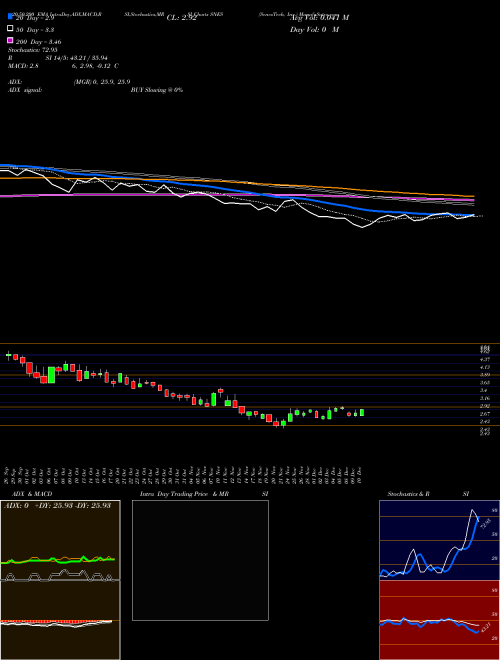This screenshot has width=500, height=660.
Task: Click the last green candlestick on the chart
Action: pyautogui.click(x=362, y=412)
